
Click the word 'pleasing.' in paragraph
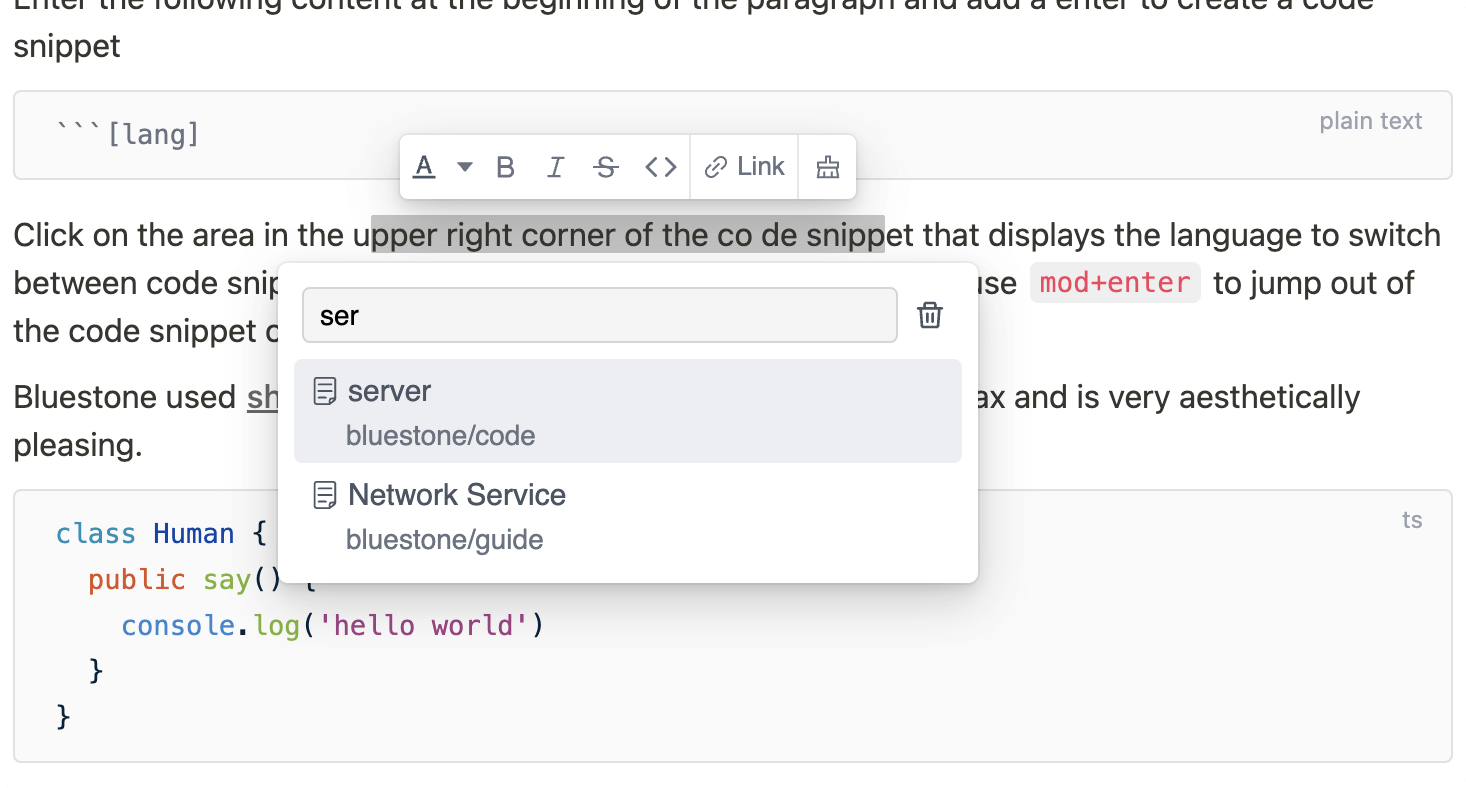(78, 445)
